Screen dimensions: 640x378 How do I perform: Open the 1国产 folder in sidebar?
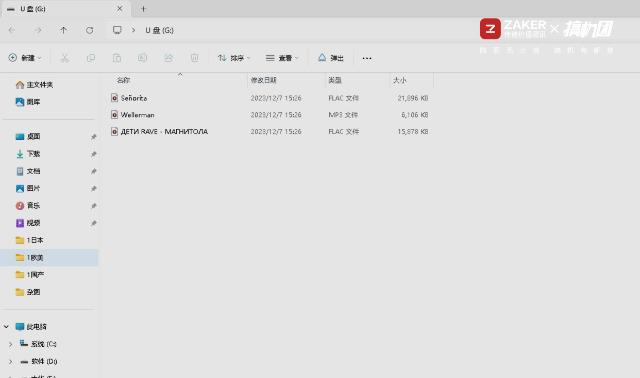(x=29, y=275)
